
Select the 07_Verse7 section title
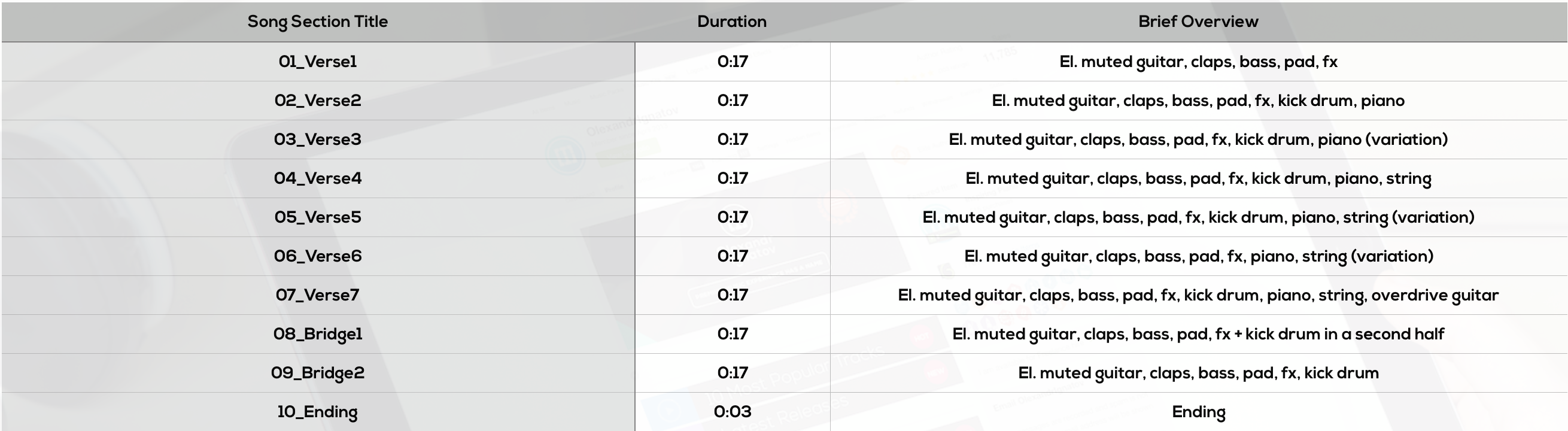click(317, 295)
